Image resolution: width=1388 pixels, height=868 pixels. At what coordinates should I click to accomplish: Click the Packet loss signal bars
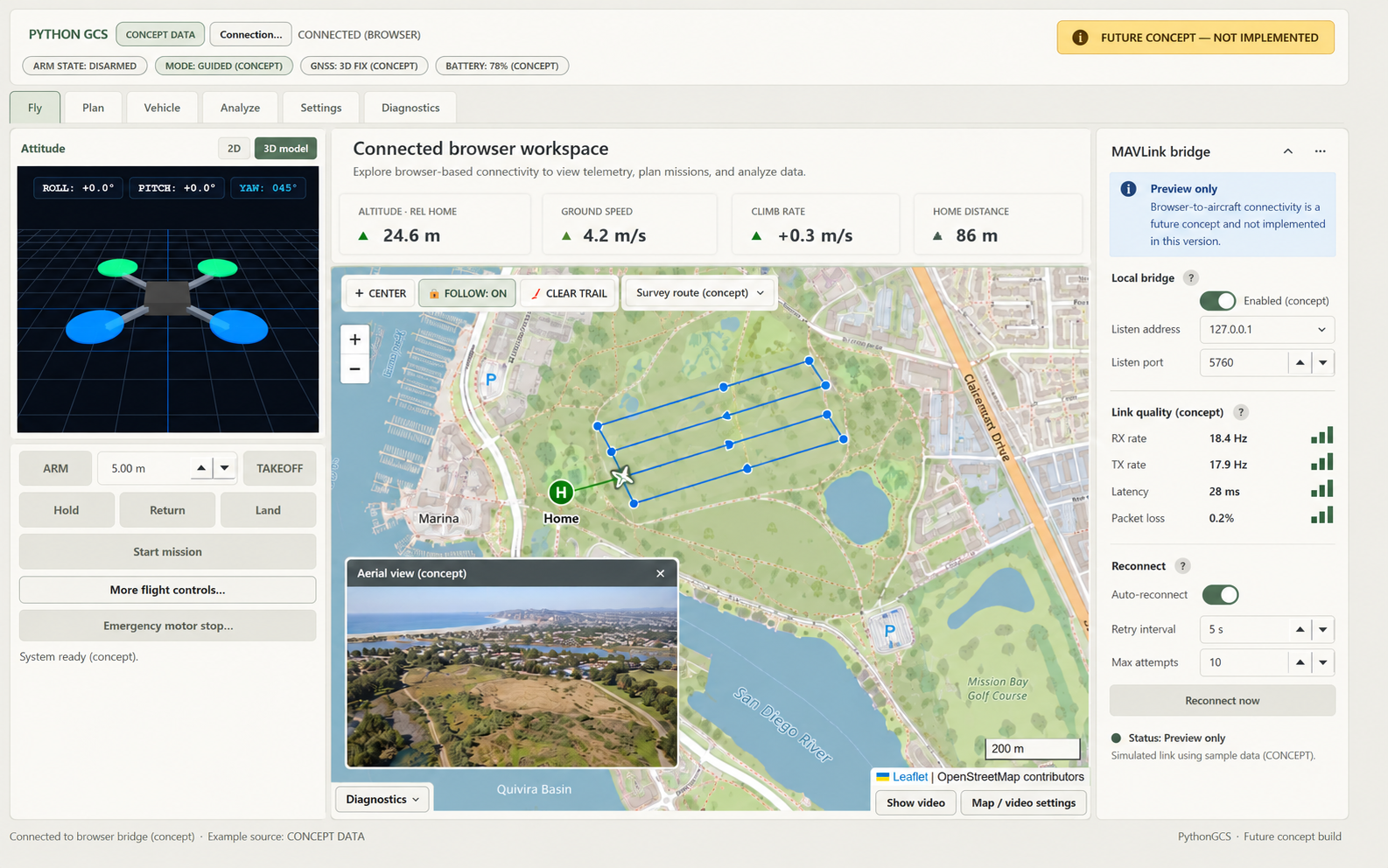pos(1321,515)
